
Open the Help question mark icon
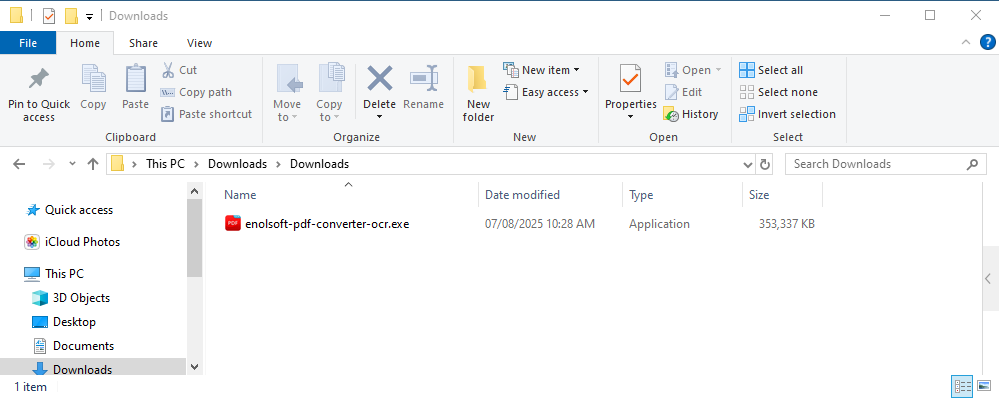pos(986,43)
